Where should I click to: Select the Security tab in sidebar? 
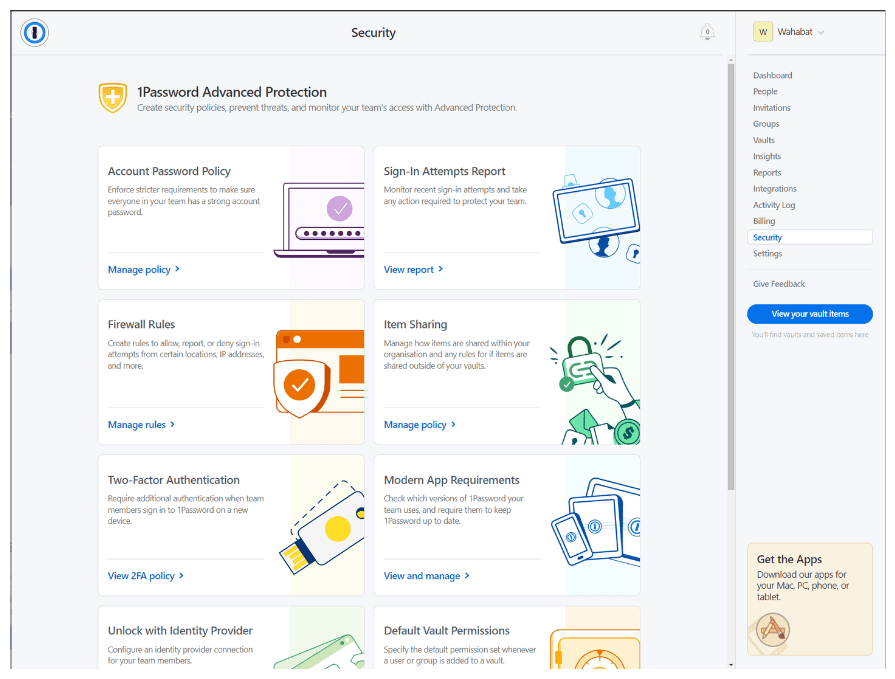pos(767,237)
